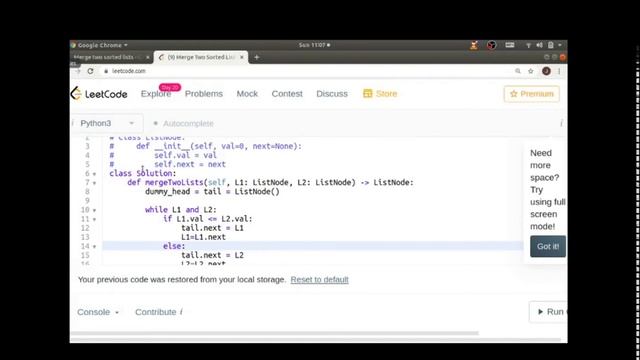Screen dimensions: 640x360
Task: Open the network indicator in top panel
Action: (x=528, y=45)
